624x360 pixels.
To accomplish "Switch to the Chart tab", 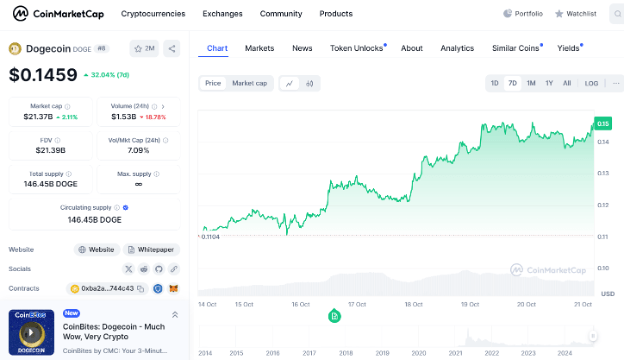I will click(217, 48).
